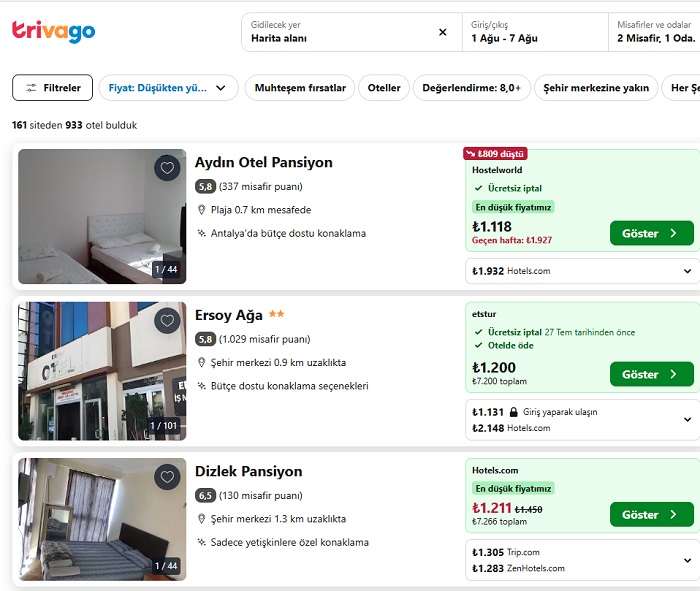The height and width of the screenshot is (591, 700).
Task: Click the ₺809 düştü price drop badge
Action: [x=496, y=154]
